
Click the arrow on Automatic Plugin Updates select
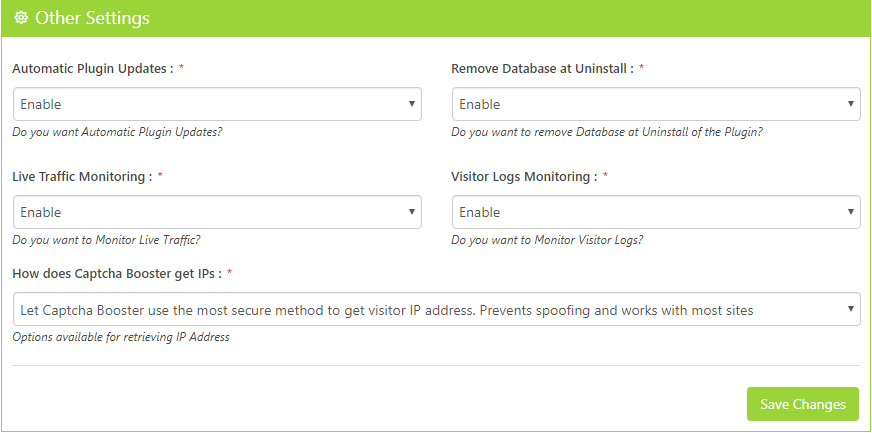(412, 104)
